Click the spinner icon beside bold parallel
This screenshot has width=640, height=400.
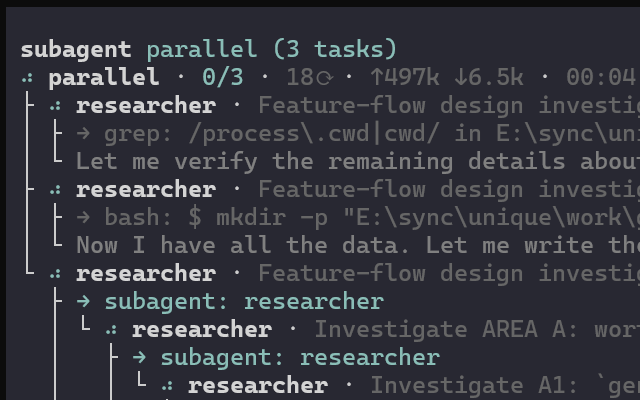(27, 78)
